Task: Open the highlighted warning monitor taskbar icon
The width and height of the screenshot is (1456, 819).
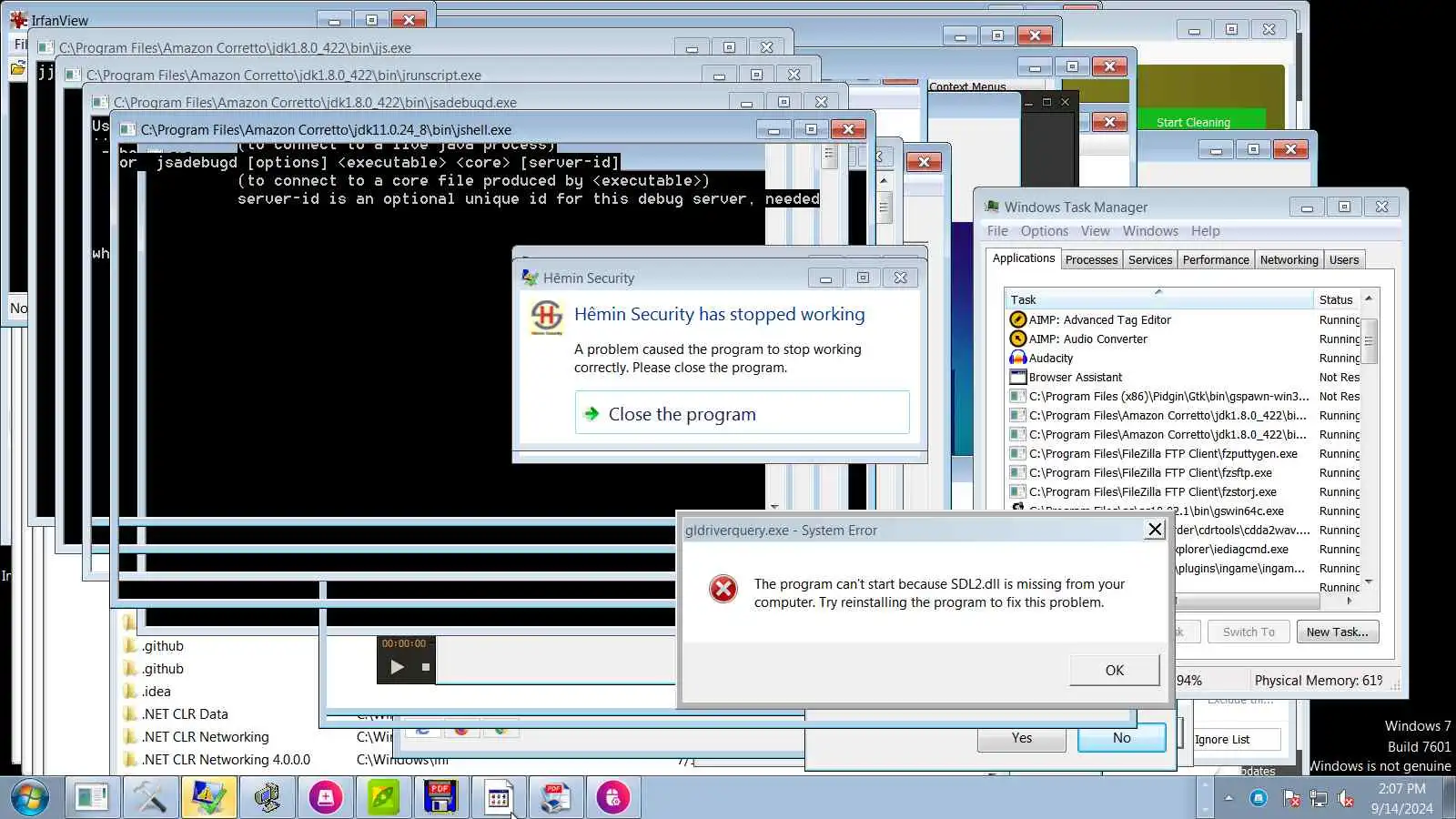Action: tap(208, 798)
